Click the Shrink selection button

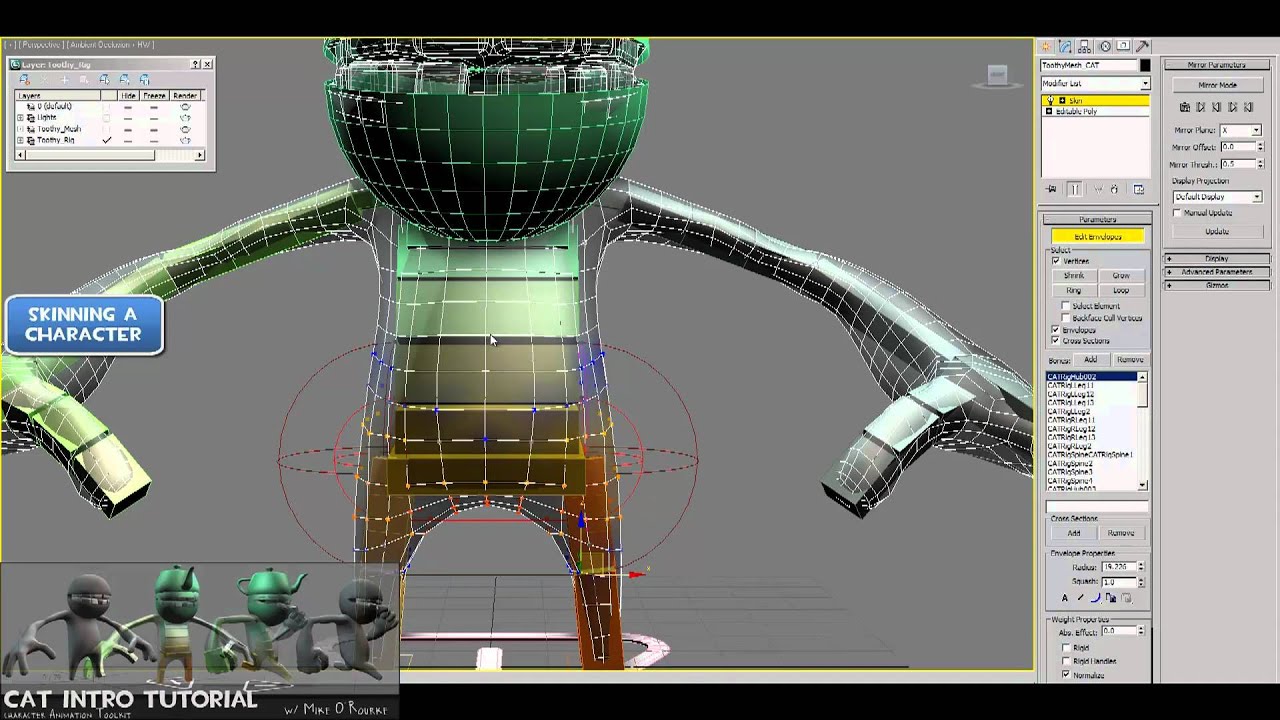[x=1074, y=276]
